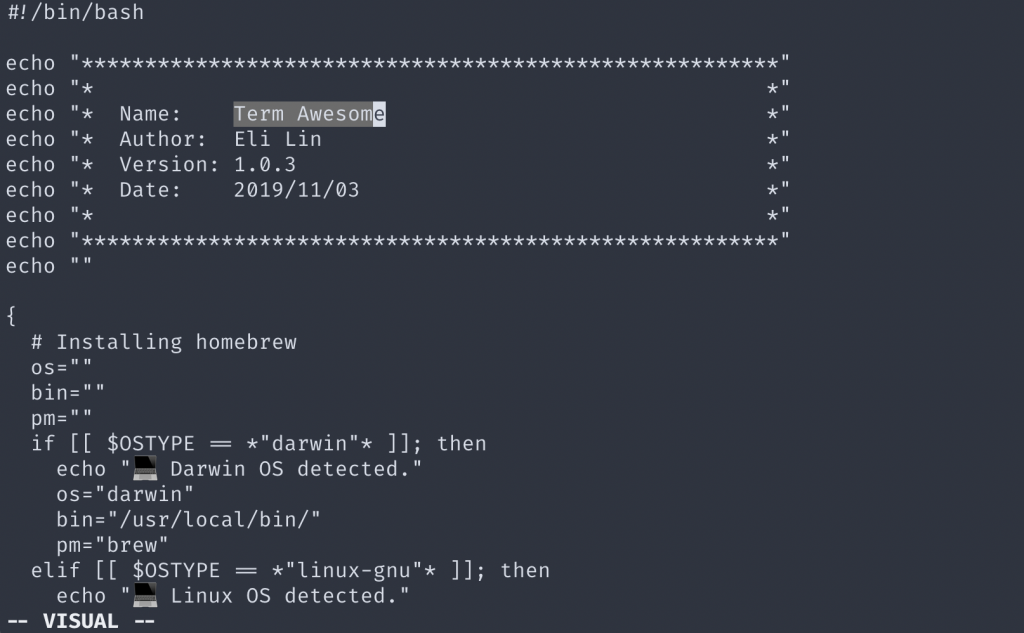Image resolution: width=1024 pixels, height=633 pixels.
Task: Click the VISUAL mode indicator in status line
Action: [80, 621]
